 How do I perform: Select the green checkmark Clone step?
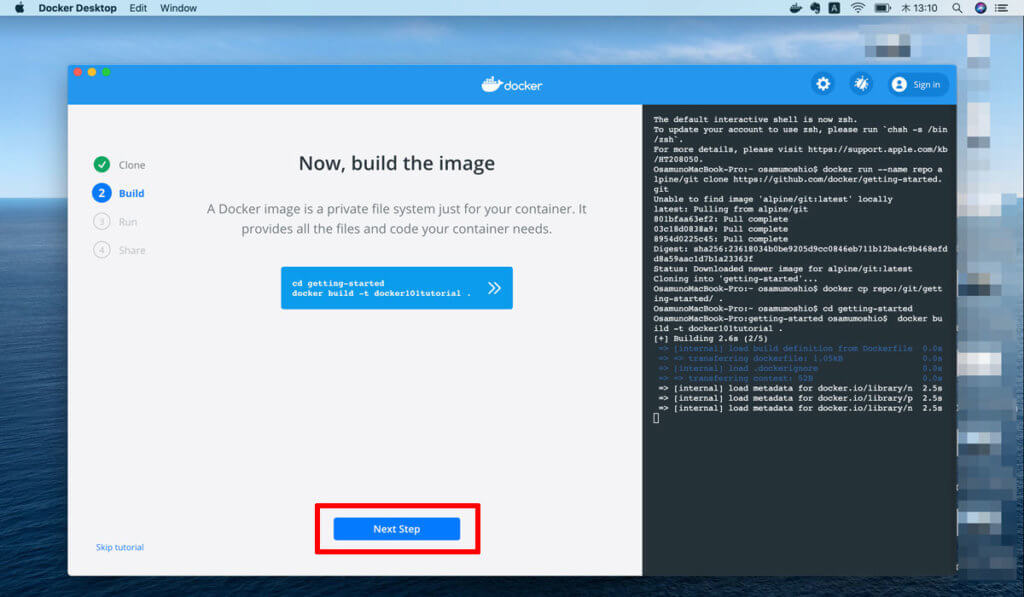point(102,165)
